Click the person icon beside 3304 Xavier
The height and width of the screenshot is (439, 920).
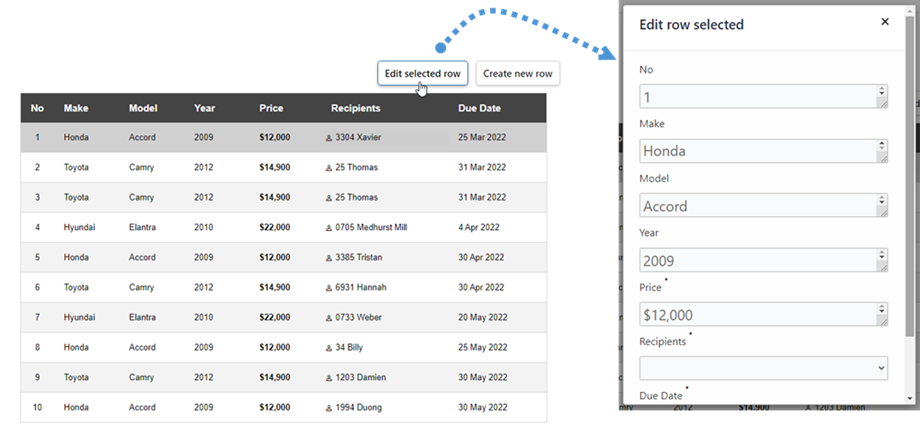point(329,138)
